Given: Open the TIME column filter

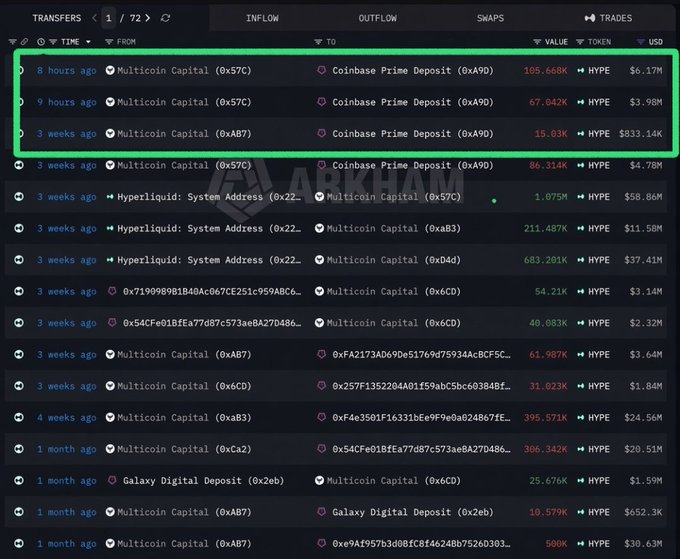Looking at the screenshot, I should [53, 42].
